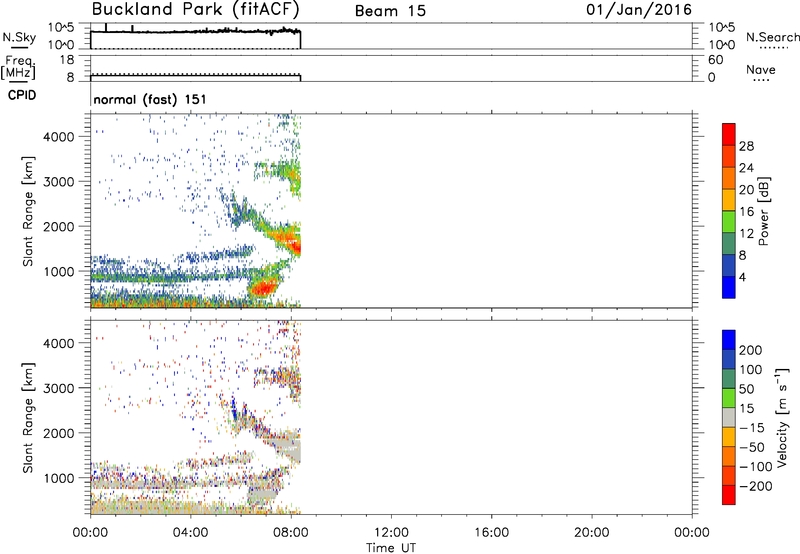Click the 'N.Sky' axis label

19,37
